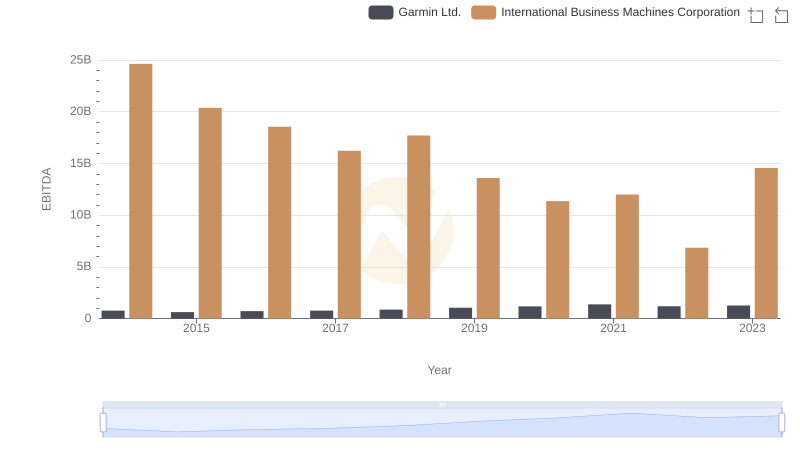Click the 2019 x-axis label
The image size is (800, 461).
tap(474, 328)
